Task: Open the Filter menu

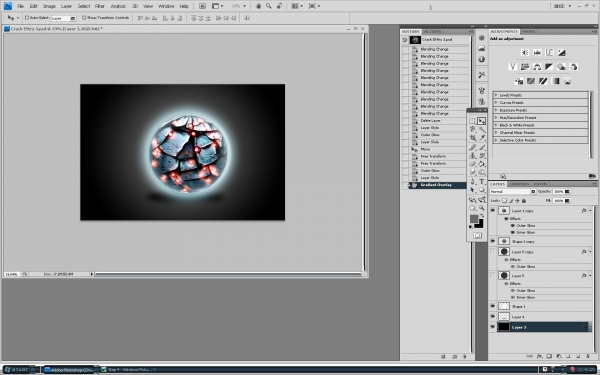Action: (x=100, y=6)
